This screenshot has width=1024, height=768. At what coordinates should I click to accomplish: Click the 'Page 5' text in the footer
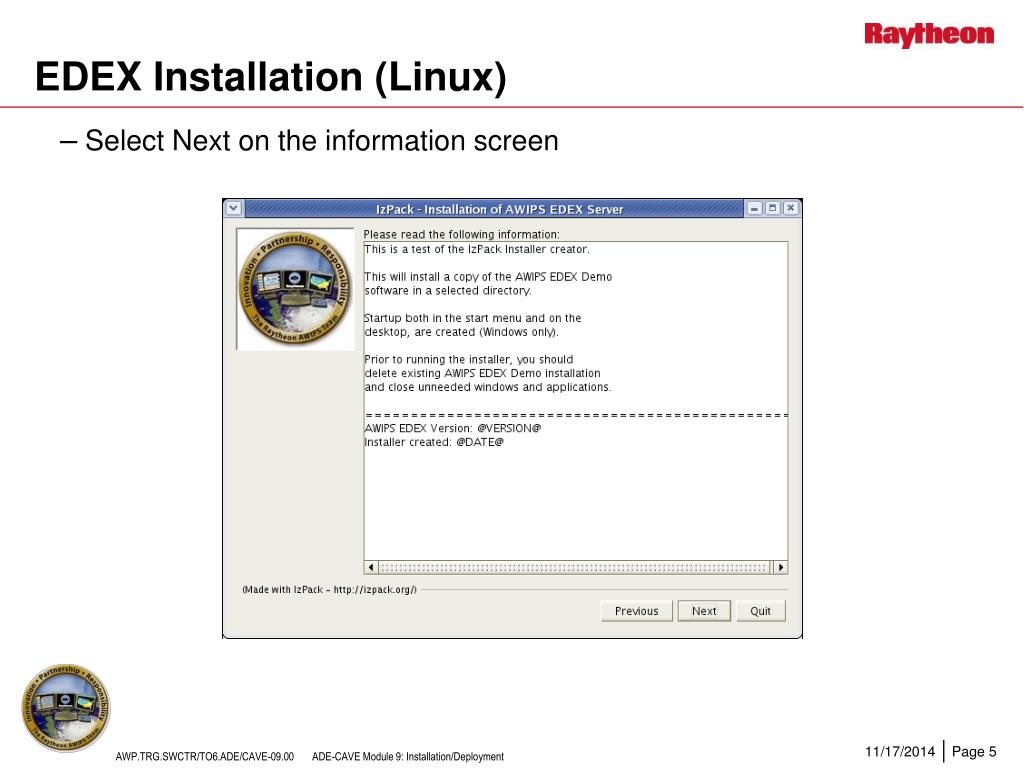974,752
